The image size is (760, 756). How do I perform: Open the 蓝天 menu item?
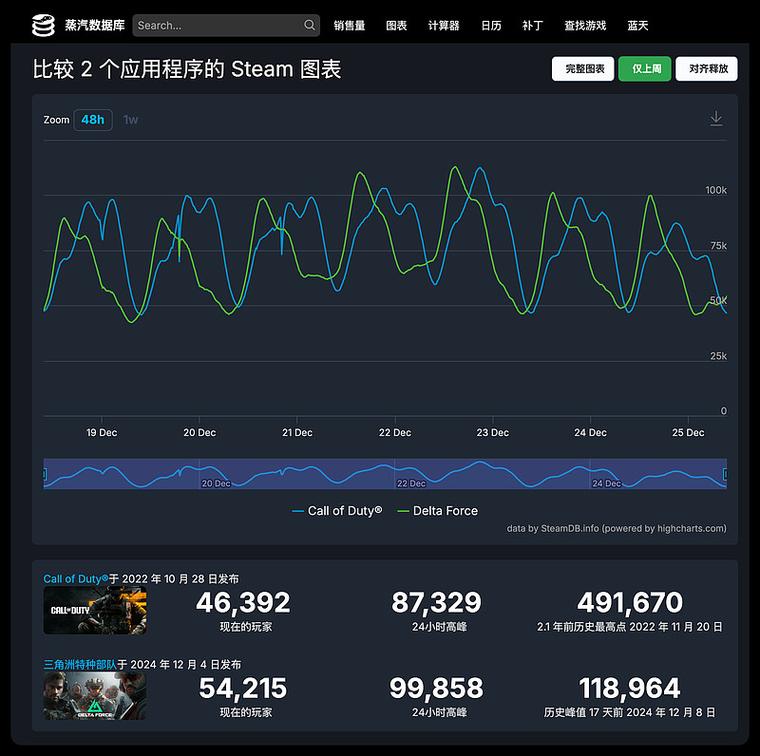click(637, 26)
